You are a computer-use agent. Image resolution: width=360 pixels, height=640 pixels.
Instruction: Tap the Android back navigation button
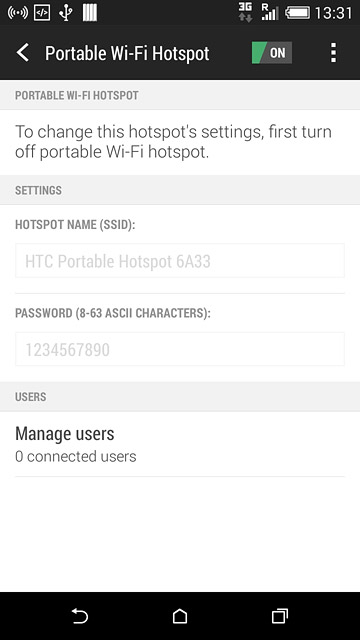tap(80, 616)
